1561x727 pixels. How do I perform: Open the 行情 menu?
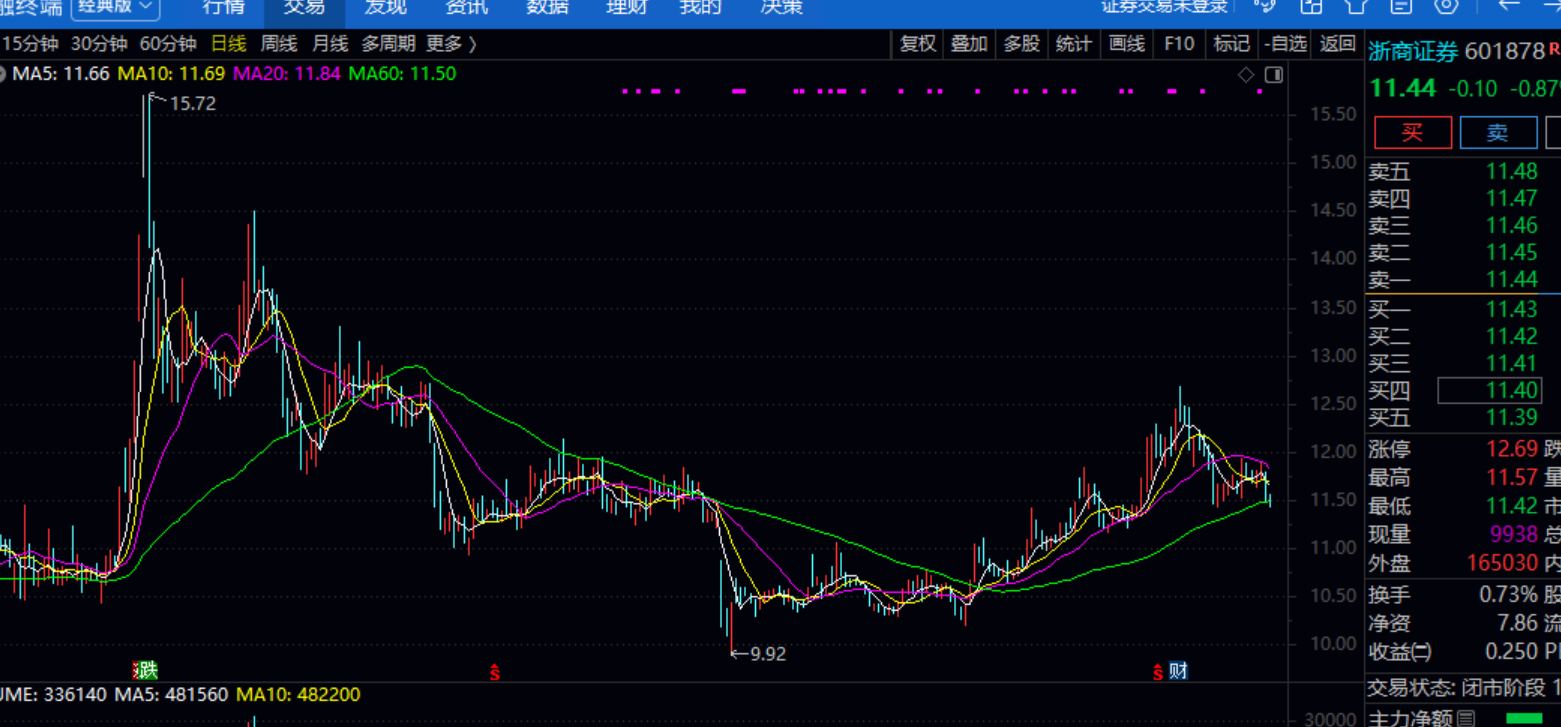pyautogui.click(x=223, y=7)
